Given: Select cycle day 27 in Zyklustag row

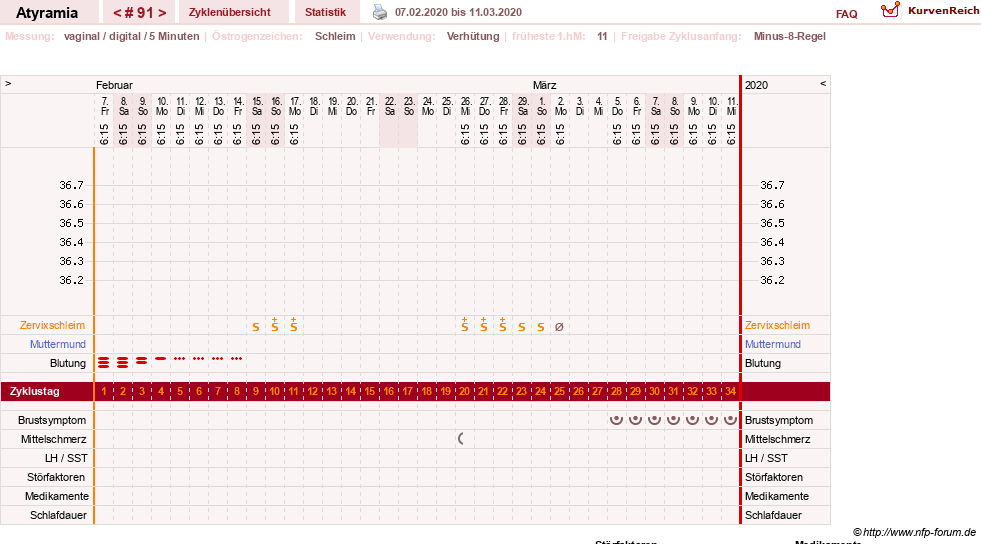Looking at the screenshot, I should point(597,391).
